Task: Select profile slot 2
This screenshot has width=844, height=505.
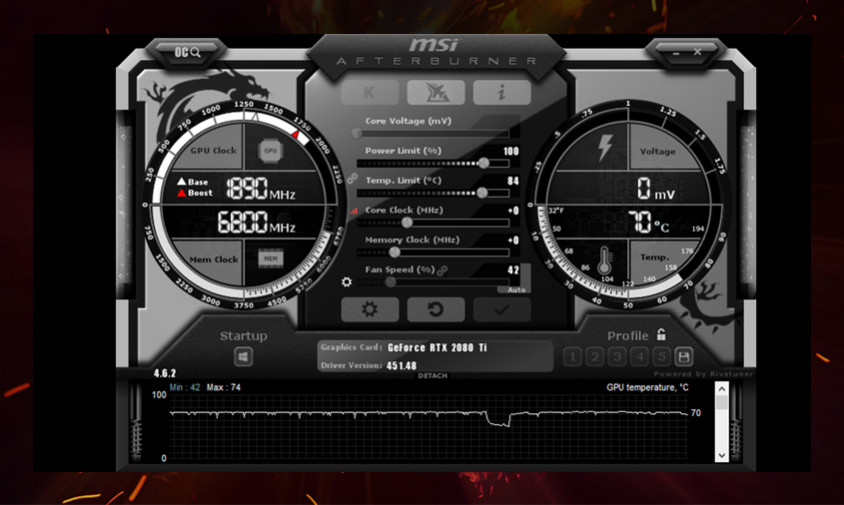Action: 595,356
